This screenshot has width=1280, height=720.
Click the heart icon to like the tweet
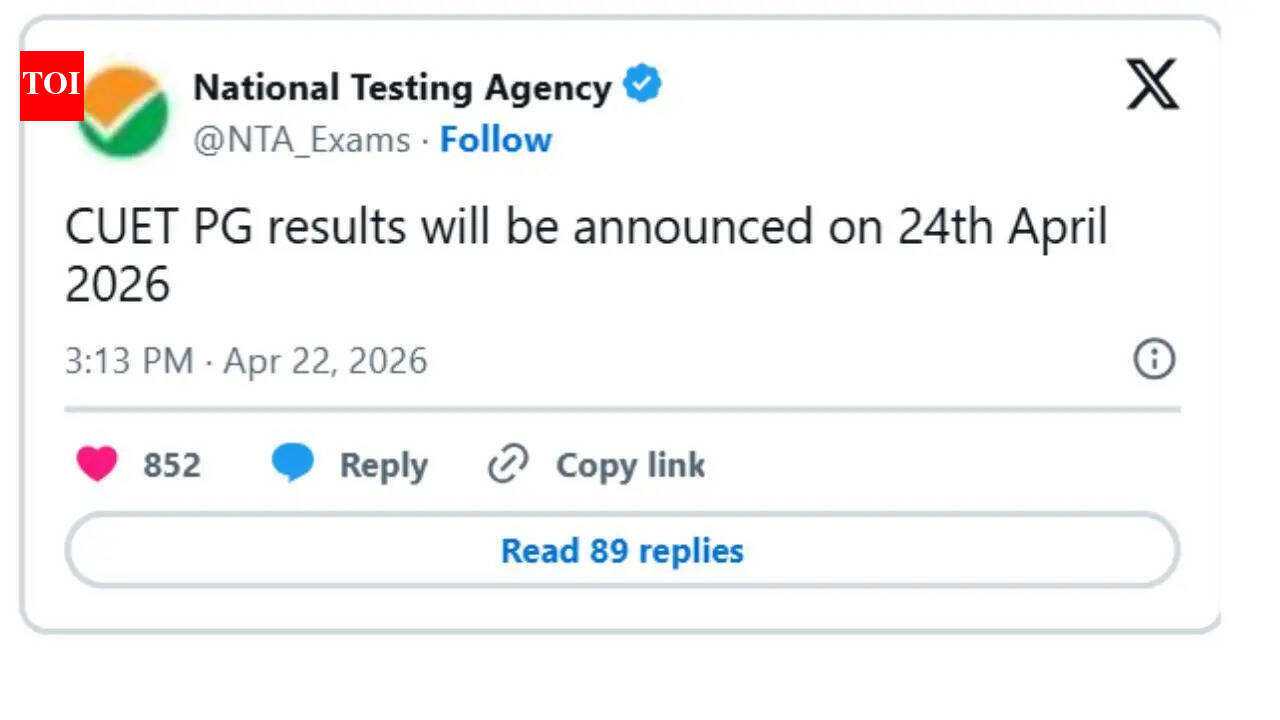[96, 464]
